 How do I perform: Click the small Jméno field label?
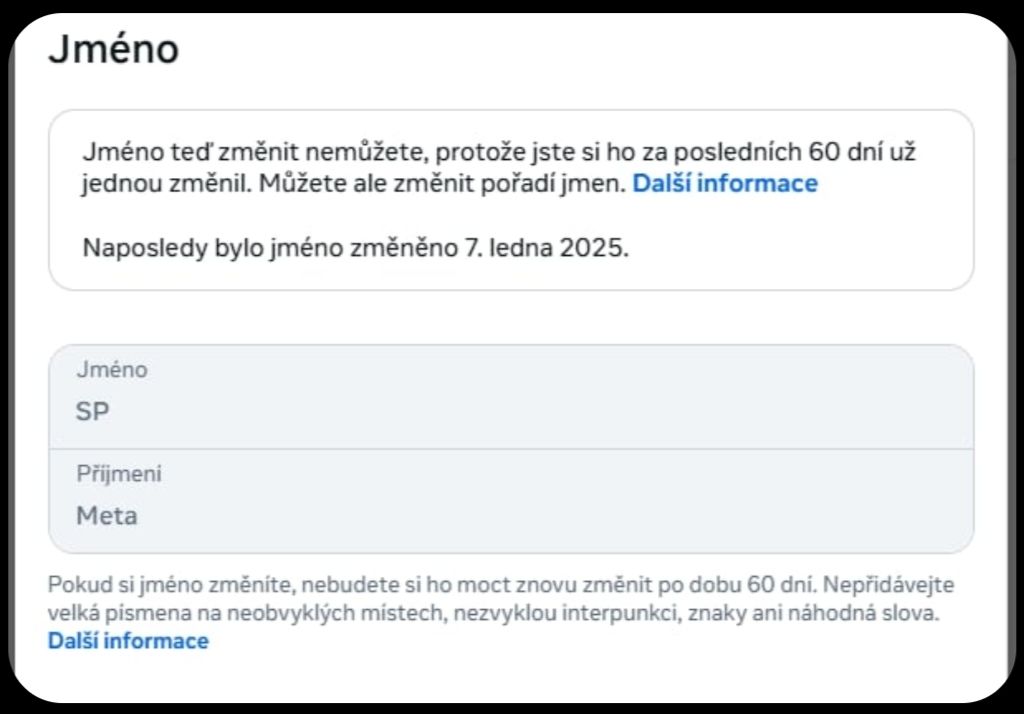tap(112, 370)
